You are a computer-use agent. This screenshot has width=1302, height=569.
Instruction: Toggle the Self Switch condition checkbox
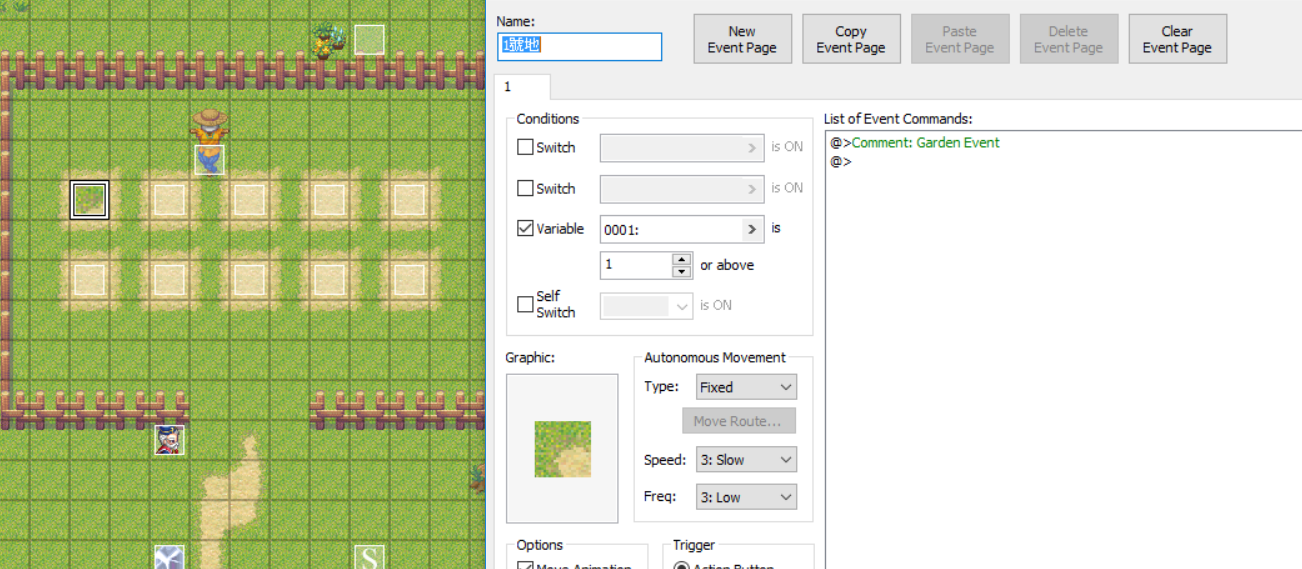point(525,304)
